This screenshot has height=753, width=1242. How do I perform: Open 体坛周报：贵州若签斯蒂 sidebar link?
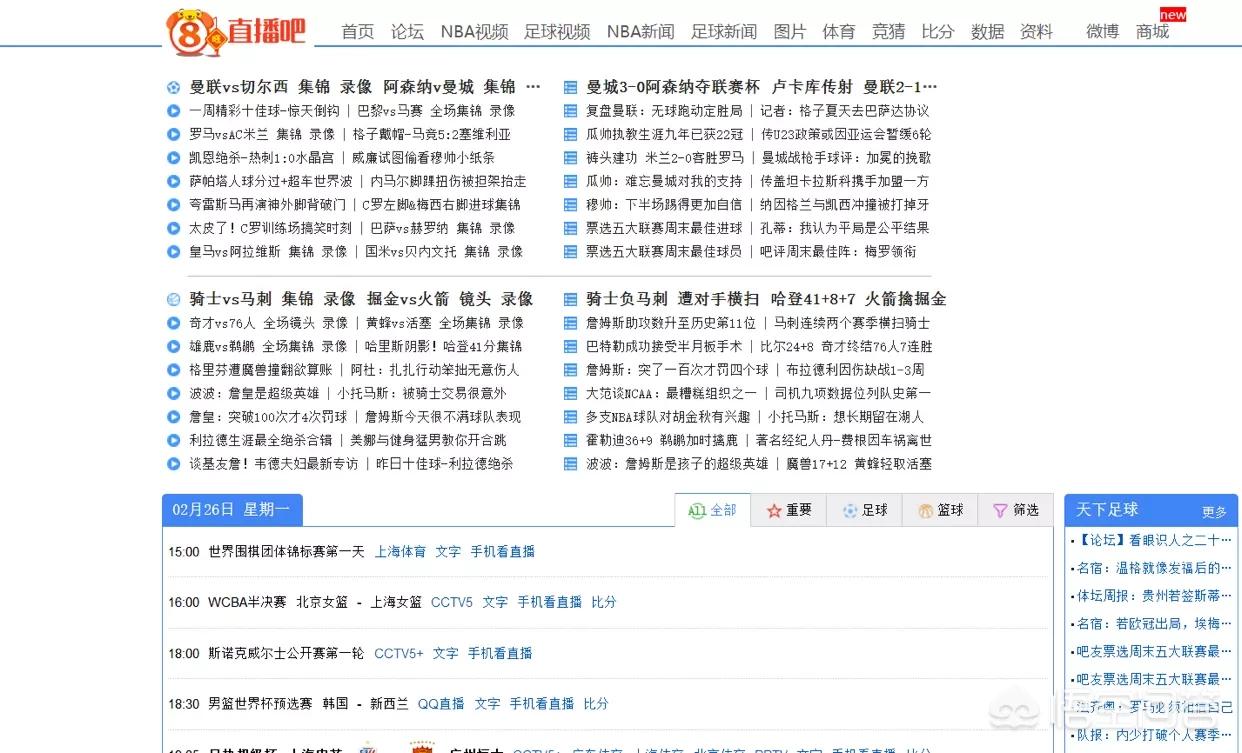coord(1155,596)
